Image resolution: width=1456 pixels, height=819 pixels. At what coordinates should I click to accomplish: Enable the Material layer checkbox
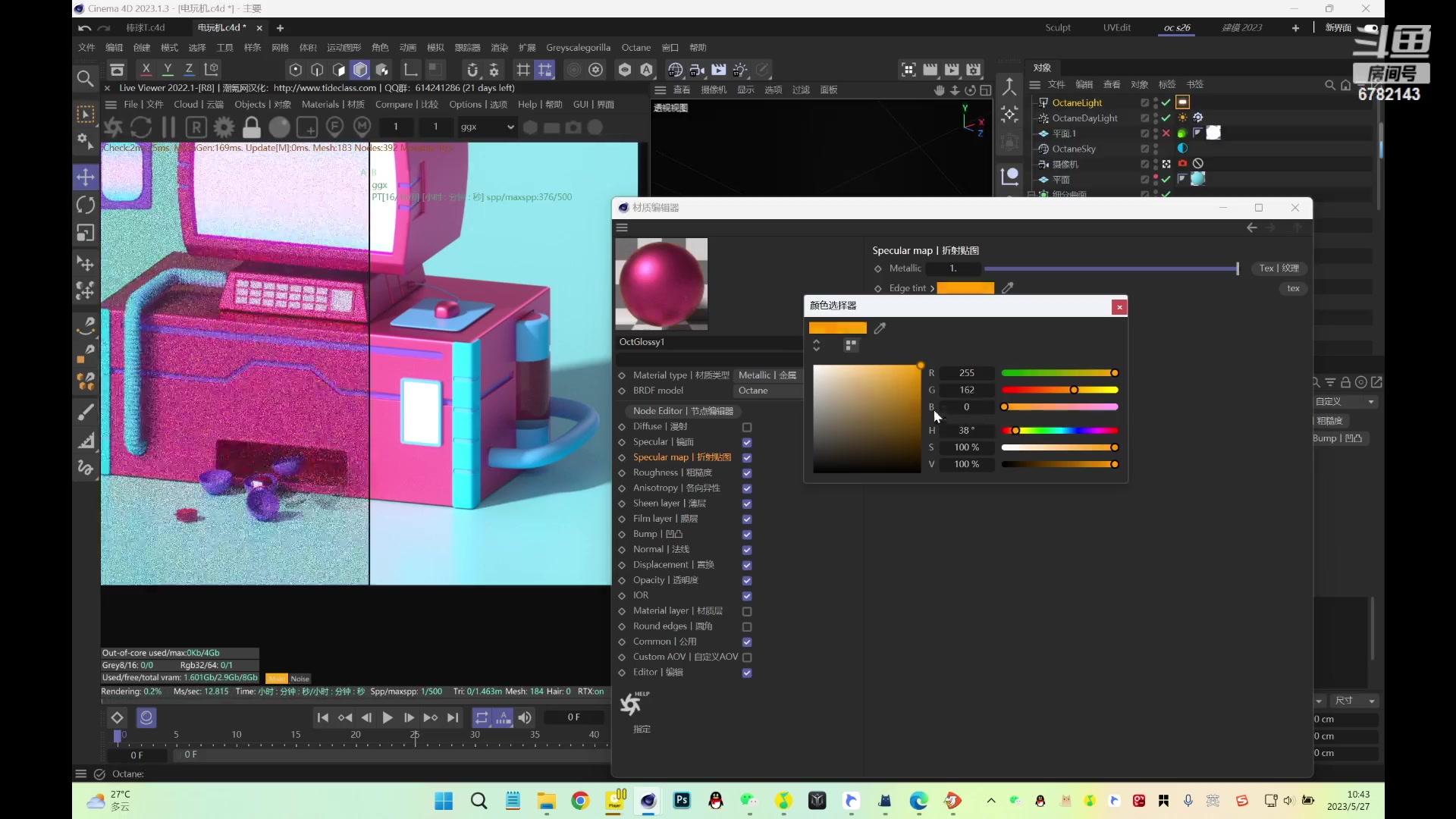point(747,611)
